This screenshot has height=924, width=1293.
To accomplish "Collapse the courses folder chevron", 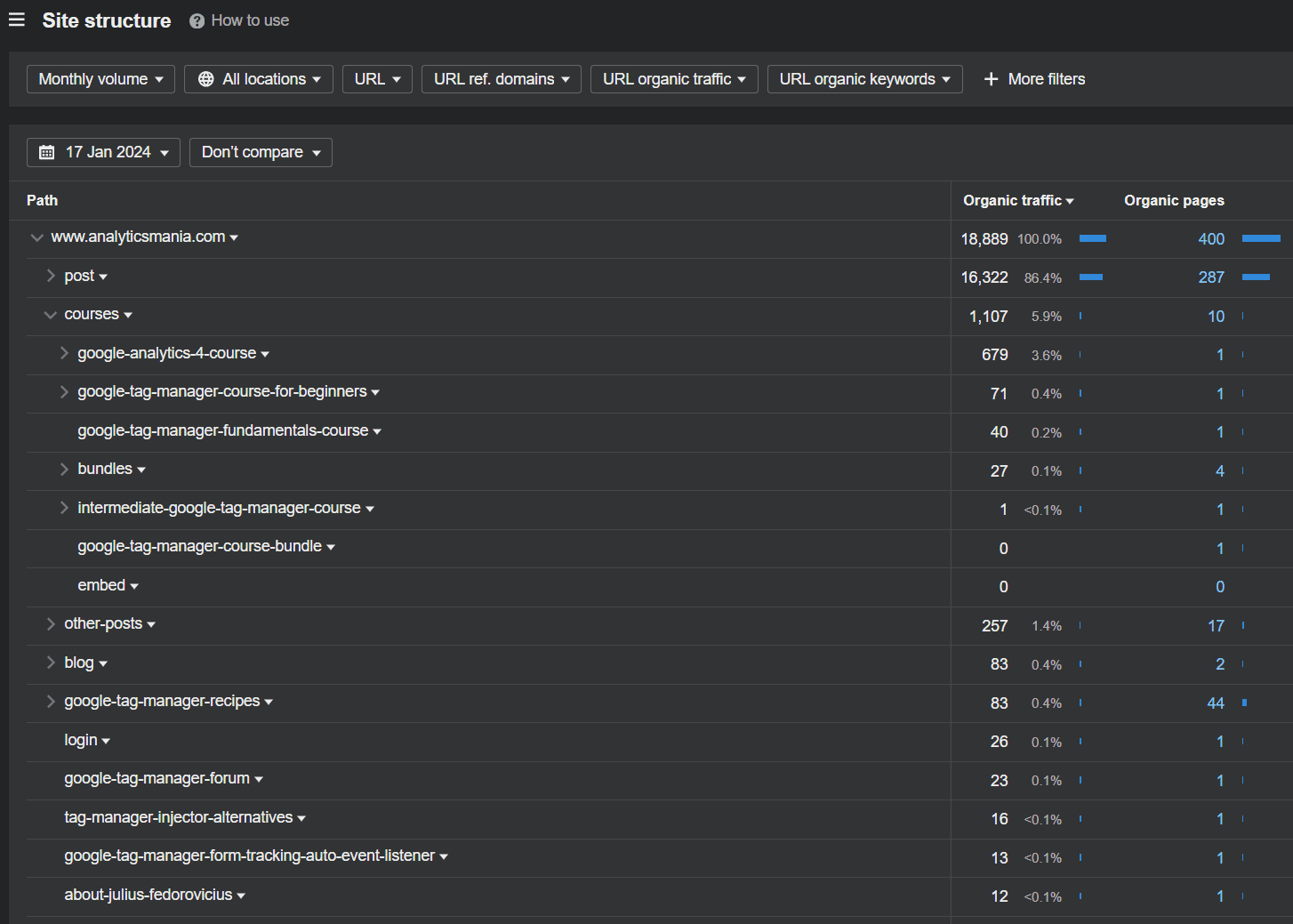I will 51,315.
